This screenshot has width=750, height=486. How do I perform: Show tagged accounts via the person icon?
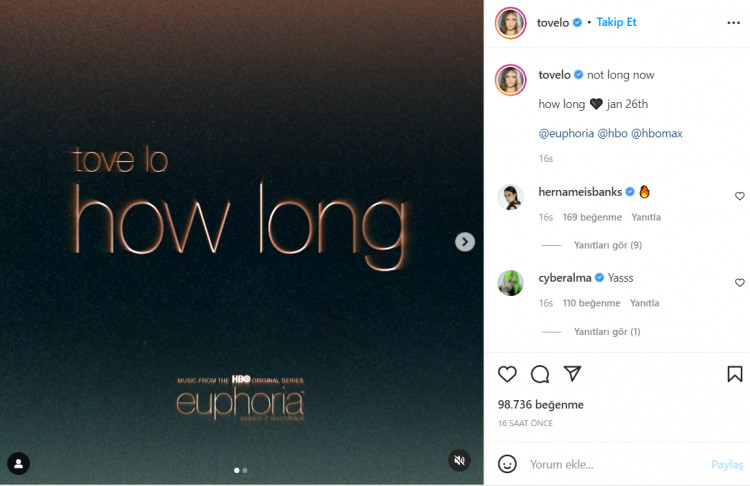pos(19,464)
